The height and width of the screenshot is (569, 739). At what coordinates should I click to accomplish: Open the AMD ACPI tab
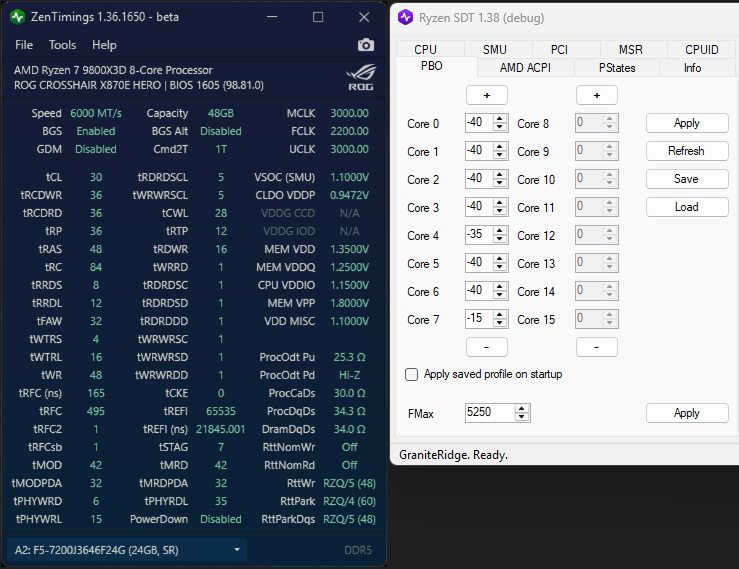pyautogui.click(x=525, y=68)
